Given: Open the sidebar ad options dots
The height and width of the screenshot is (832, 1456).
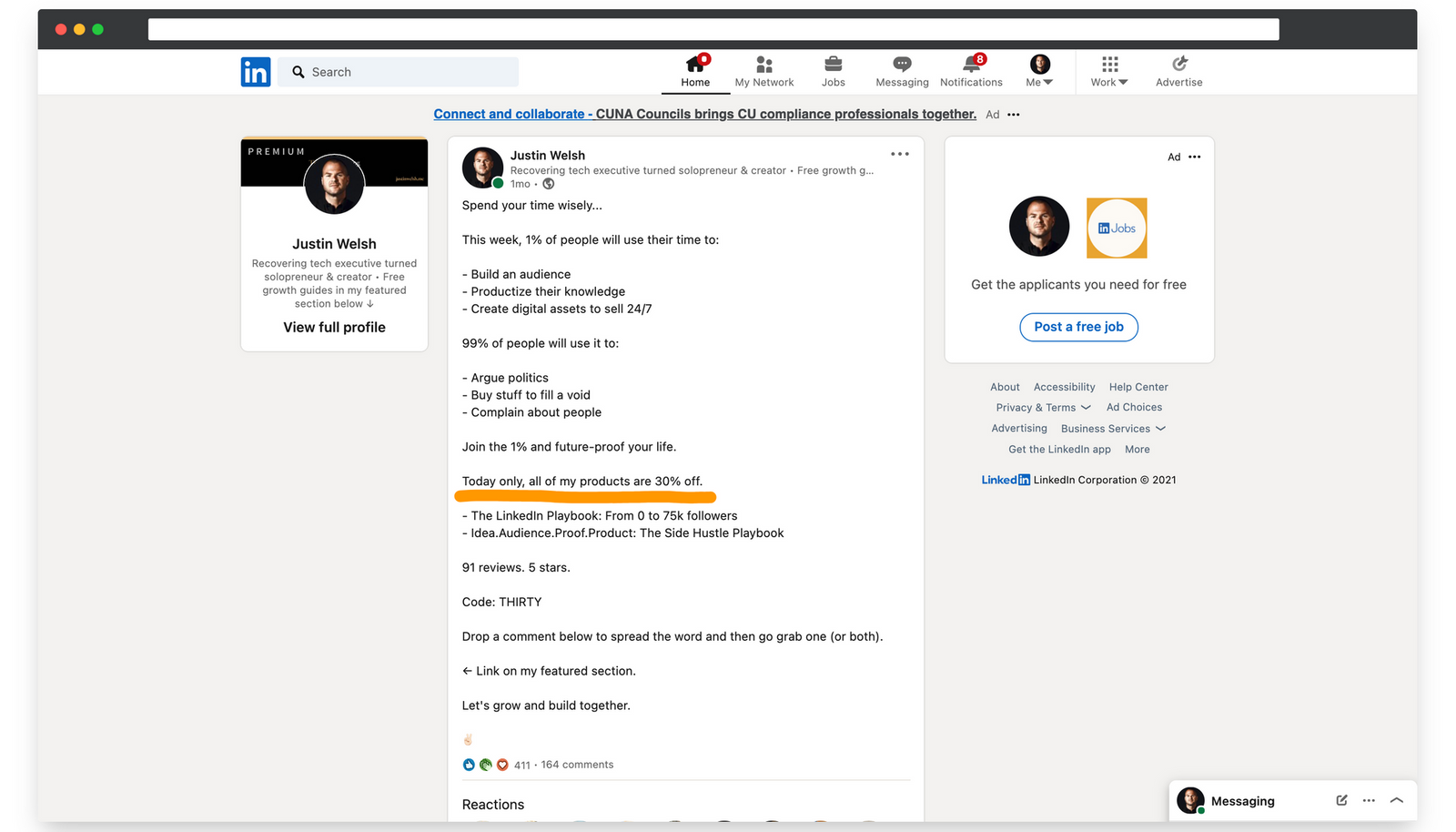Looking at the screenshot, I should [1195, 157].
